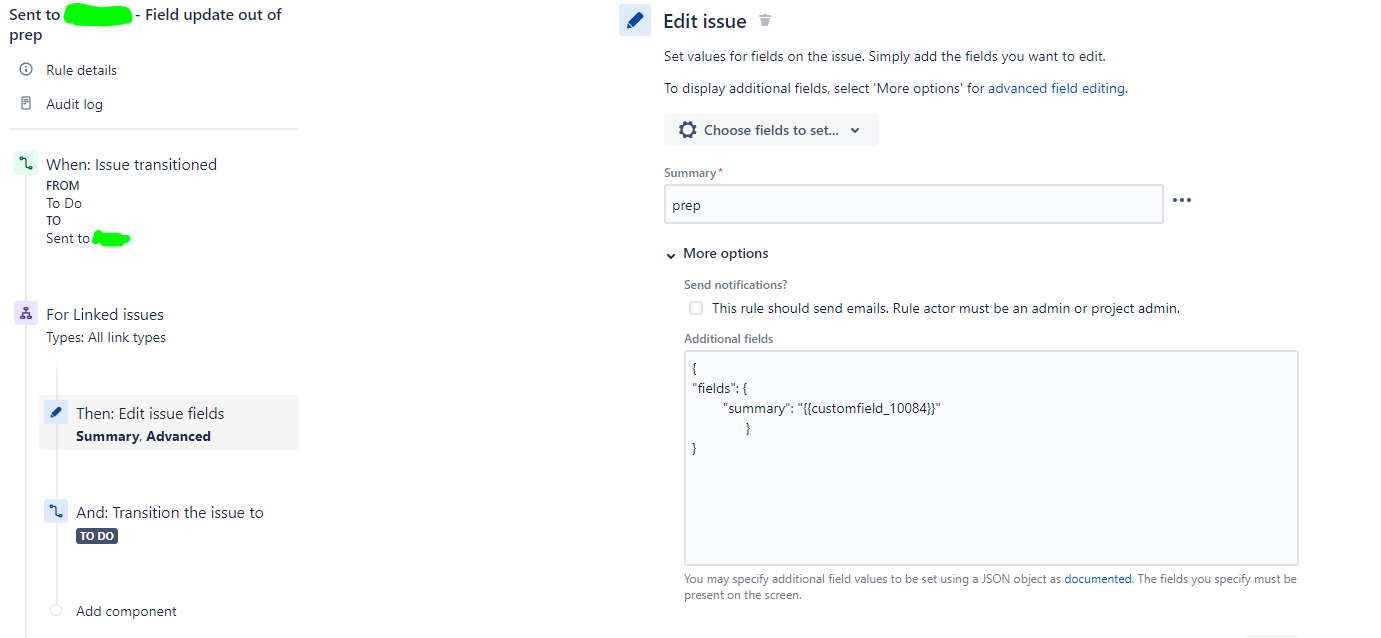This screenshot has width=1381, height=638.
Task: Collapse the More options section
Action: click(x=718, y=254)
